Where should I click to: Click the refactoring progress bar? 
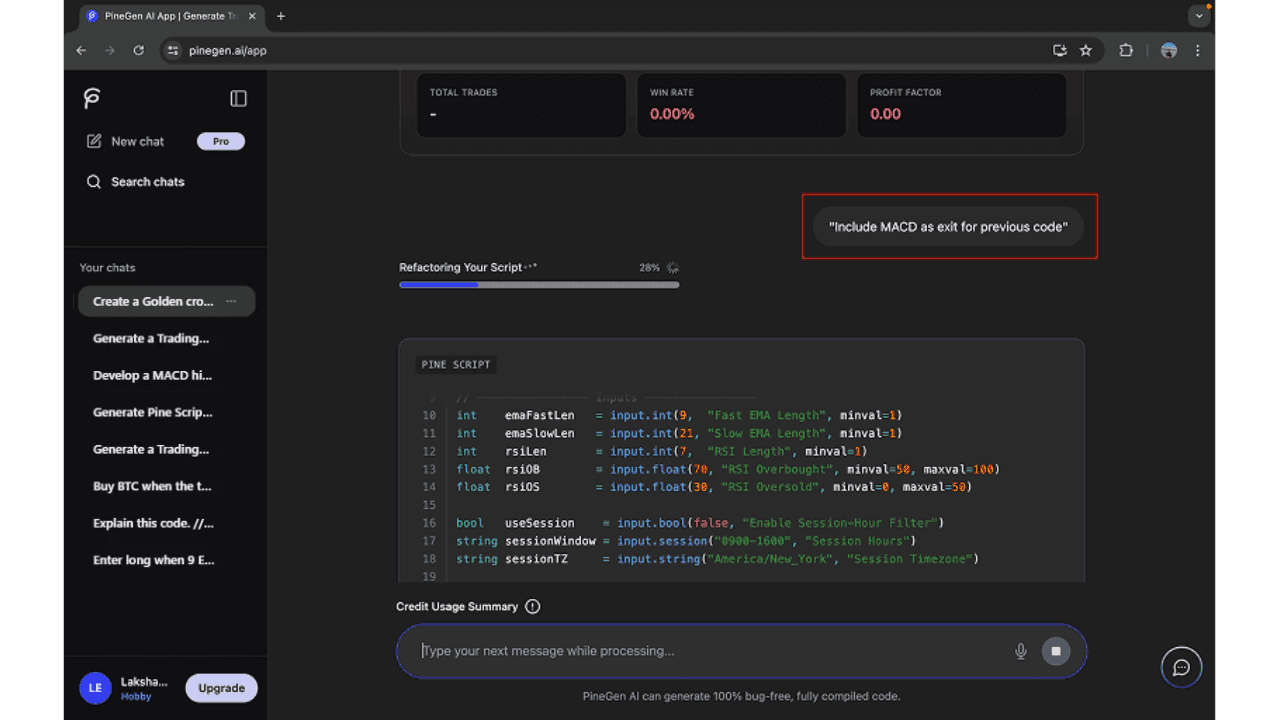click(x=539, y=285)
